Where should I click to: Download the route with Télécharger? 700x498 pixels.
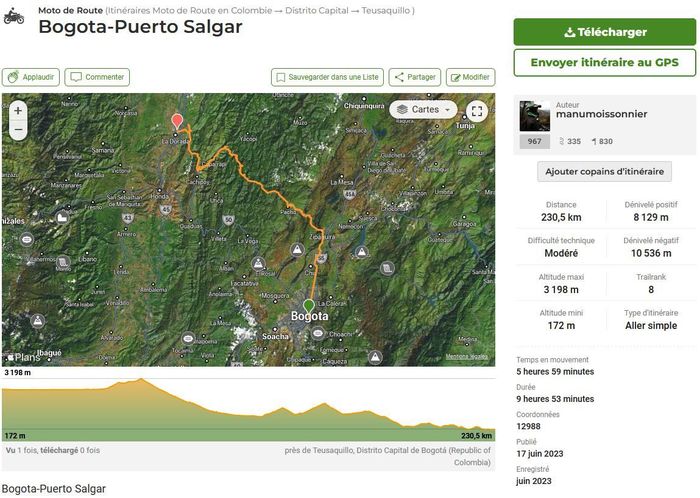(x=604, y=32)
